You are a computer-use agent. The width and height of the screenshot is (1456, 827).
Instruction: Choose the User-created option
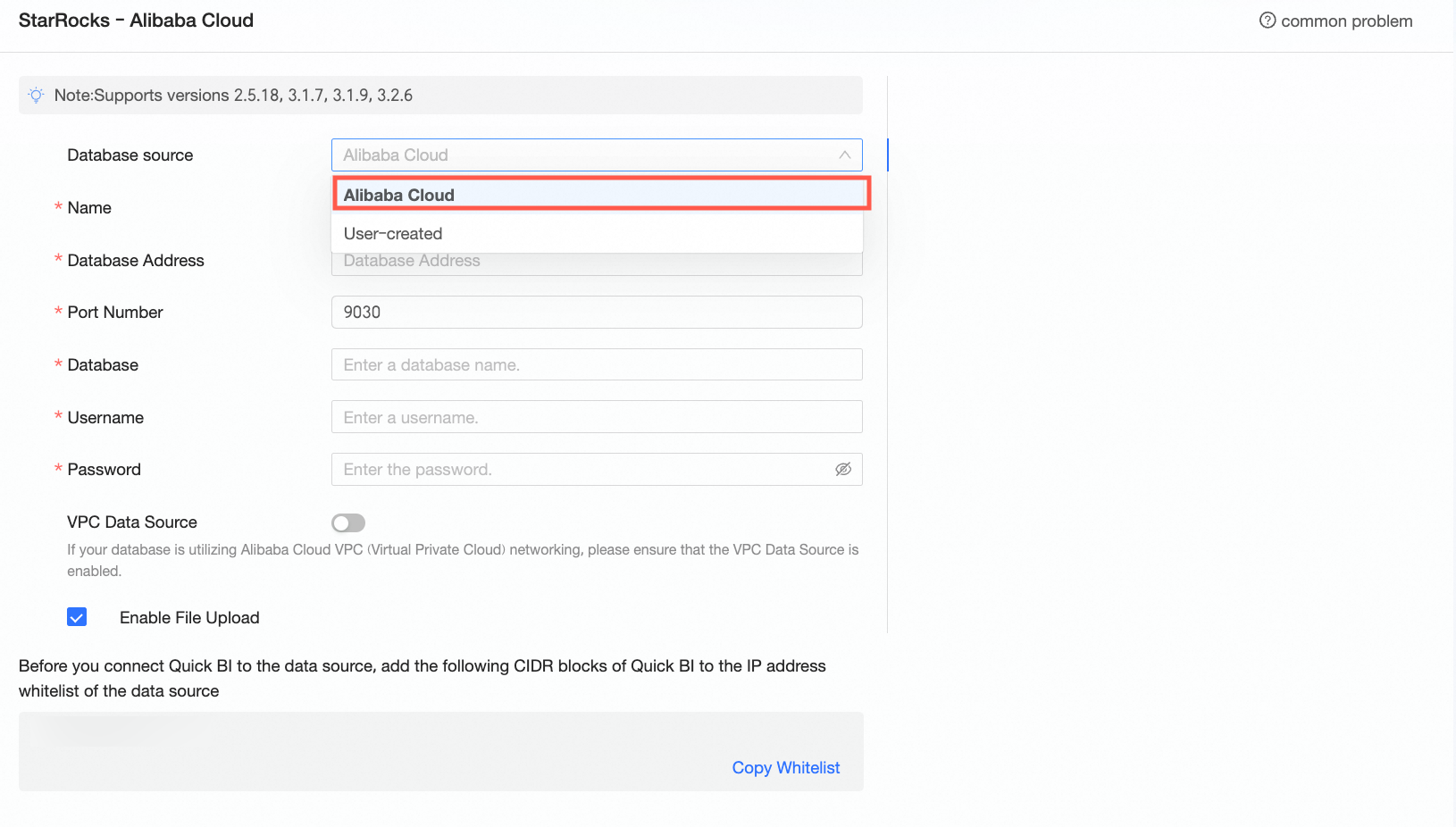[x=597, y=234]
